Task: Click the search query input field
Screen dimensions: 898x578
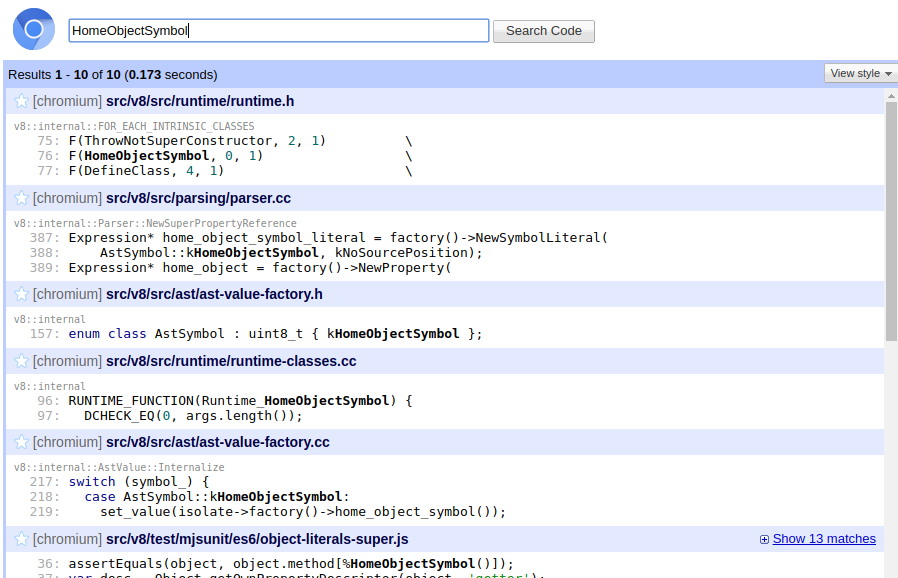Action: click(279, 30)
